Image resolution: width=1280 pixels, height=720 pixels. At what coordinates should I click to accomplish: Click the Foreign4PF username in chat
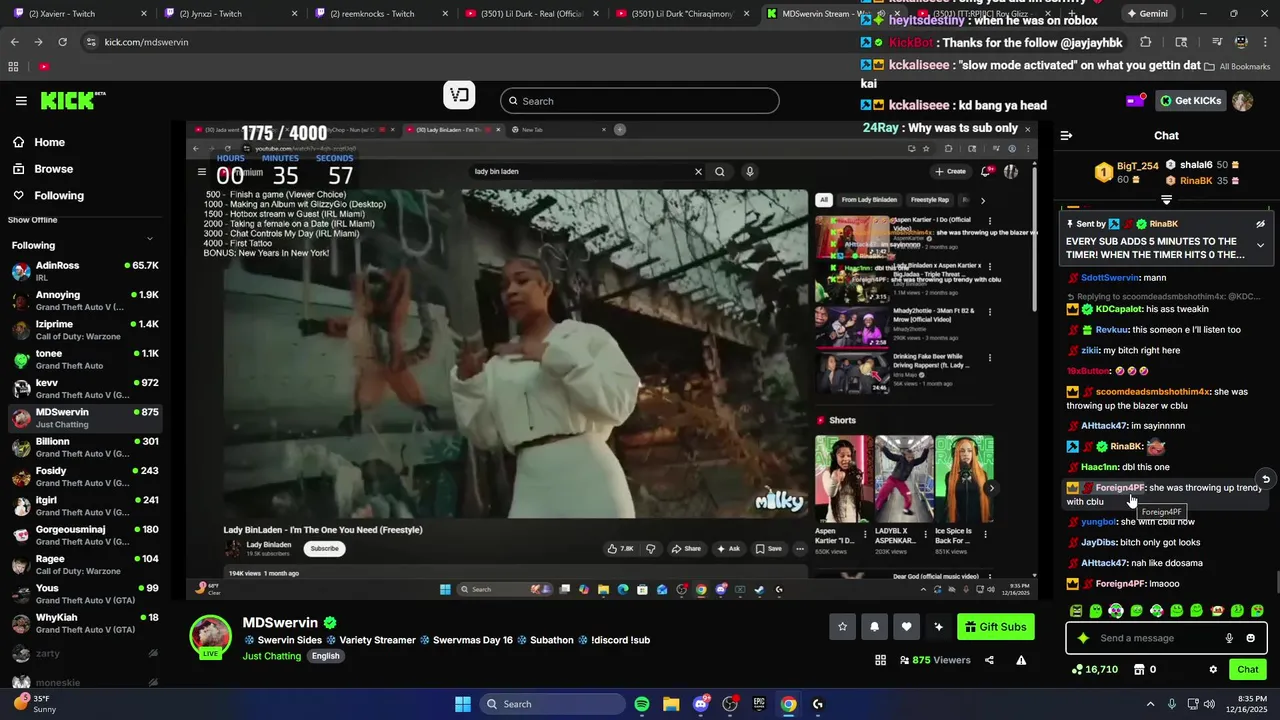coord(1120,488)
